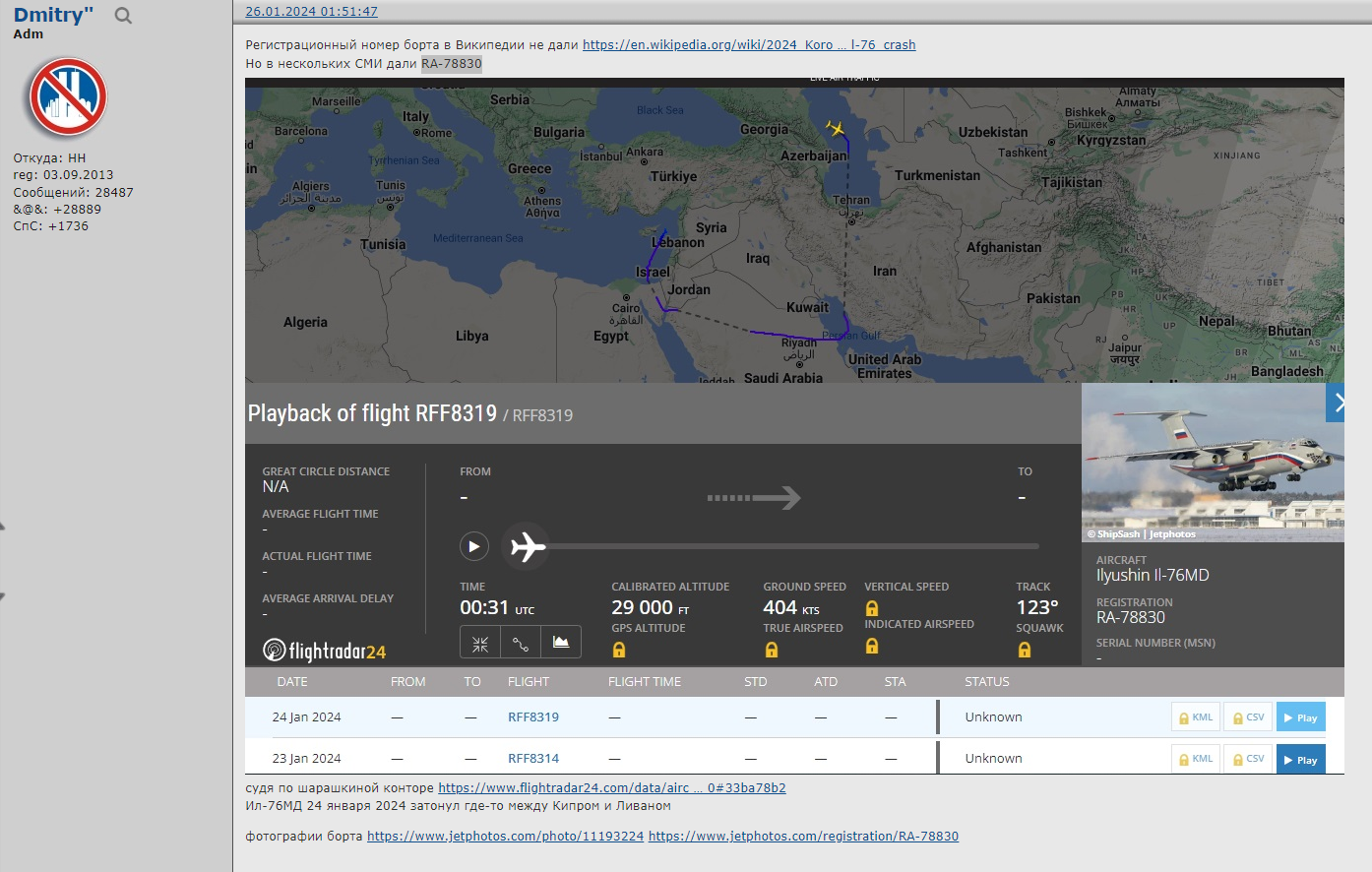Click the 24 Jan 2024 date cell
The height and width of the screenshot is (872, 1372).
pos(306,717)
